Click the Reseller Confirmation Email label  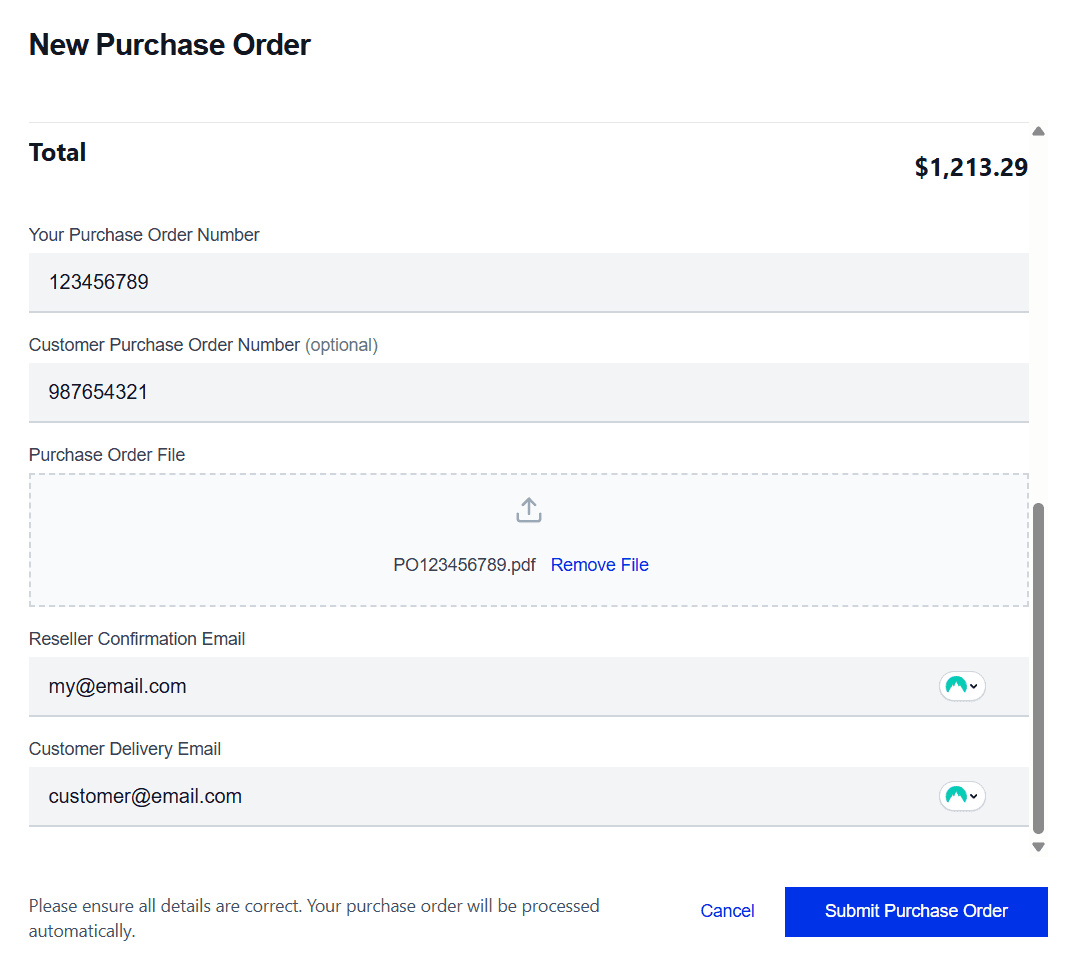coord(137,639)
